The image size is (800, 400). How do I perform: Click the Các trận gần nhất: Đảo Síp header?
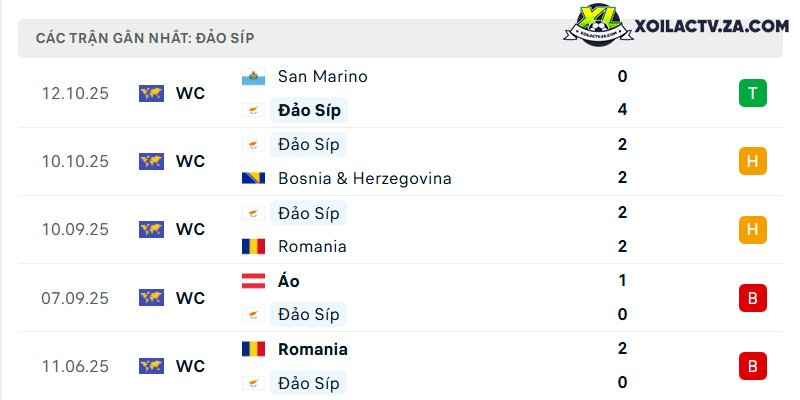click(x=145, y=38)
